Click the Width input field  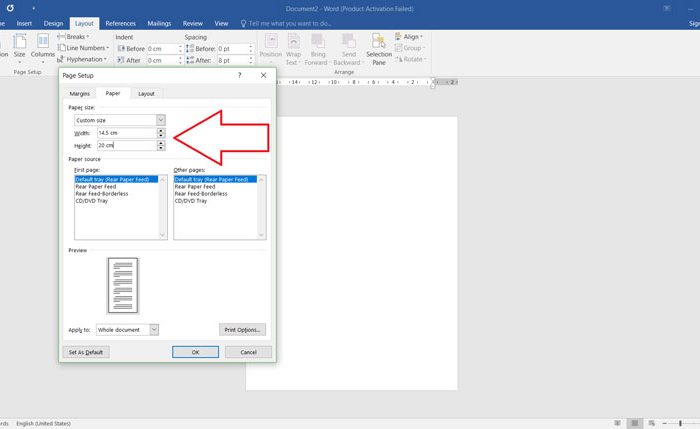click(127, 133)
